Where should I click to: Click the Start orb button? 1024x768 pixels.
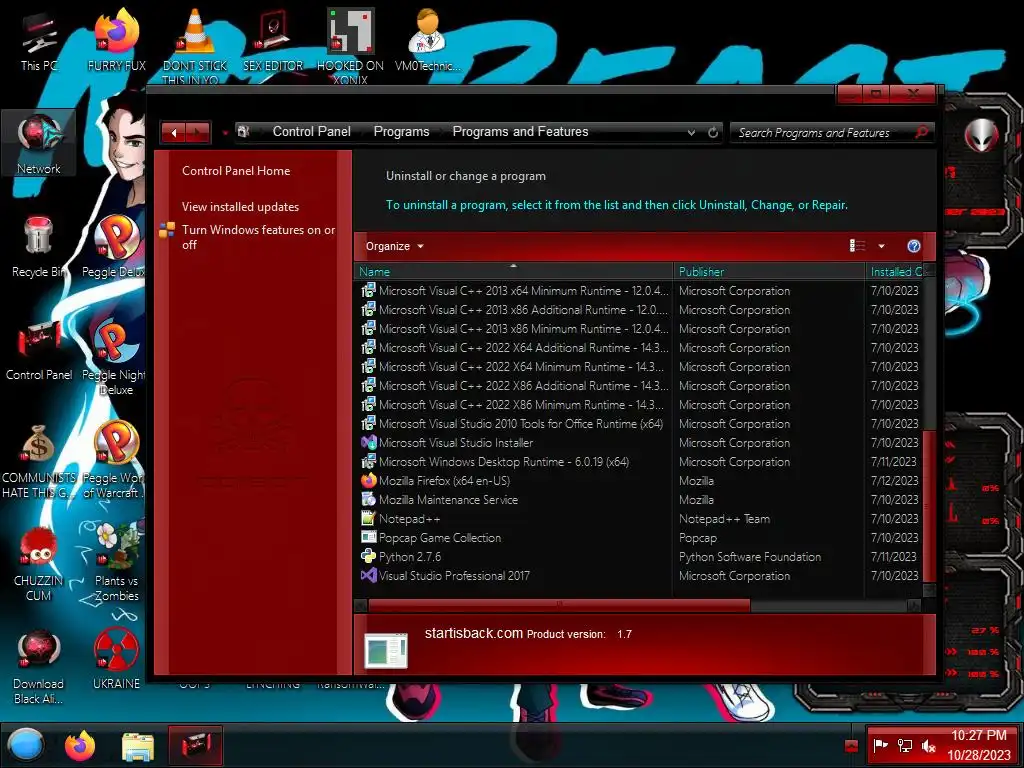(x=25, y=745)
